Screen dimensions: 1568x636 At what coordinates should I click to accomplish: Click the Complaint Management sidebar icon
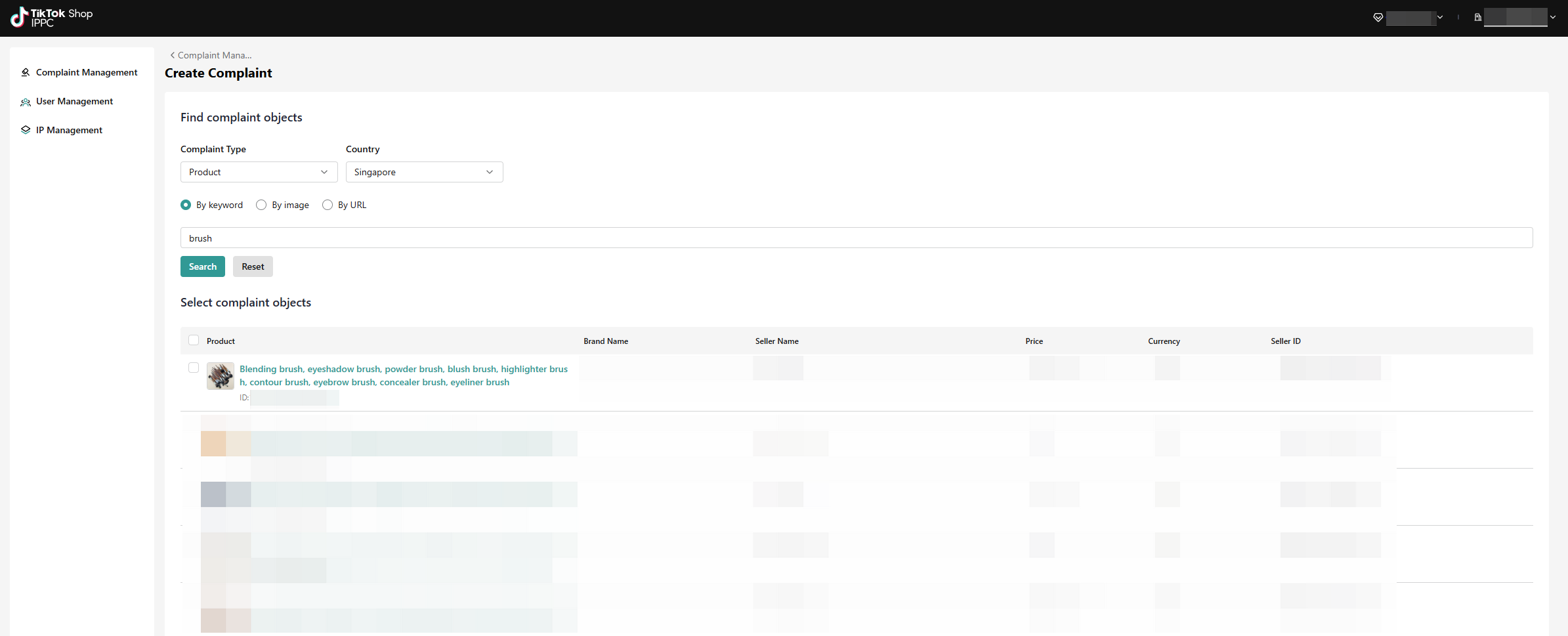[26, 72]
